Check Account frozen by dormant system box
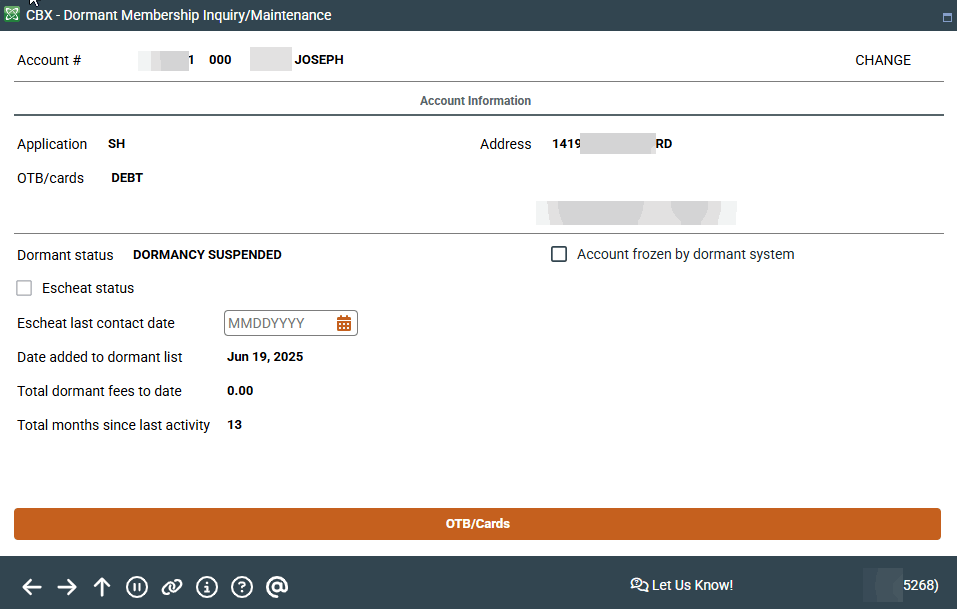The width and height of the screenshot is (957, 609). [559, 254]
